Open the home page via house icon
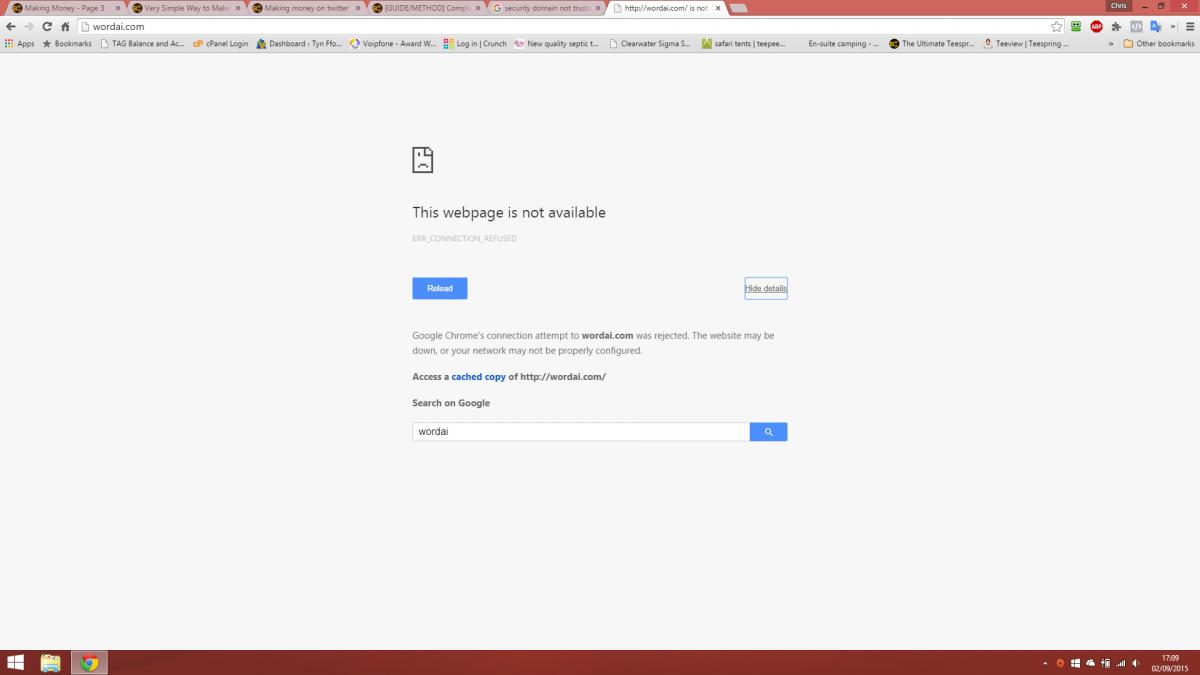This screenshot has width=1200, height=675. (65, 27)
